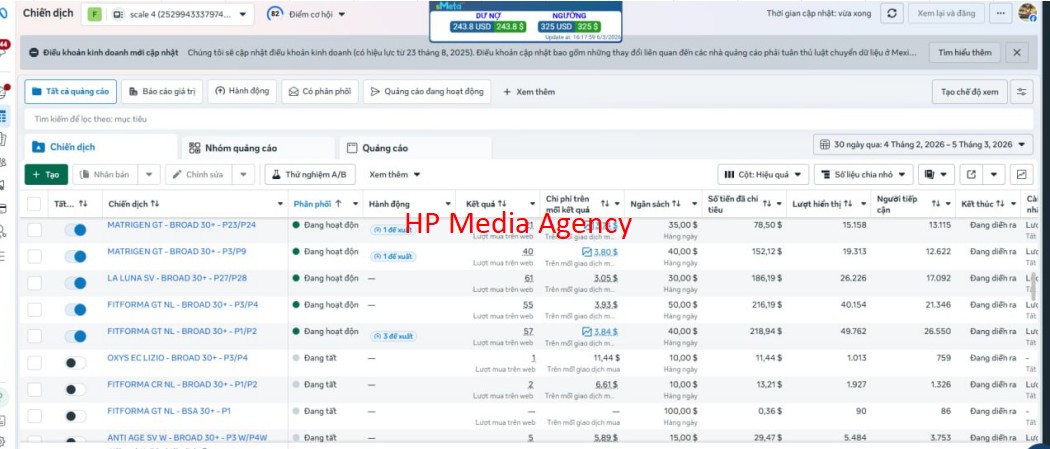
Task: Open LA LUNA SV - BROAD 30+ campaign link
Action: click(x=177, y=278)
